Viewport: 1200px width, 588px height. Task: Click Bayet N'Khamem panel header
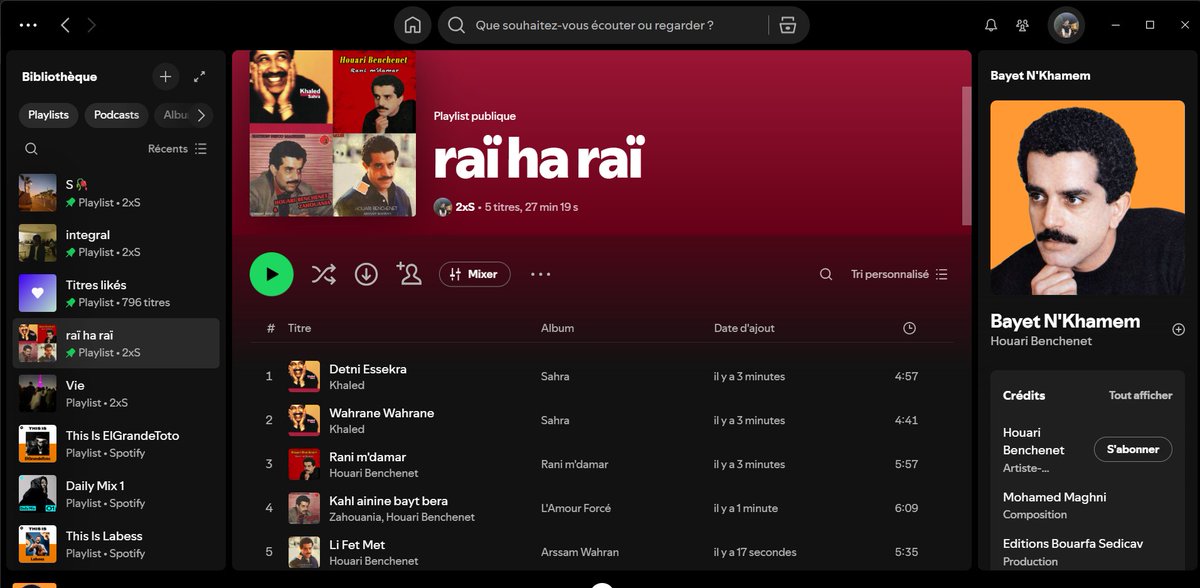click(1040, 76)
